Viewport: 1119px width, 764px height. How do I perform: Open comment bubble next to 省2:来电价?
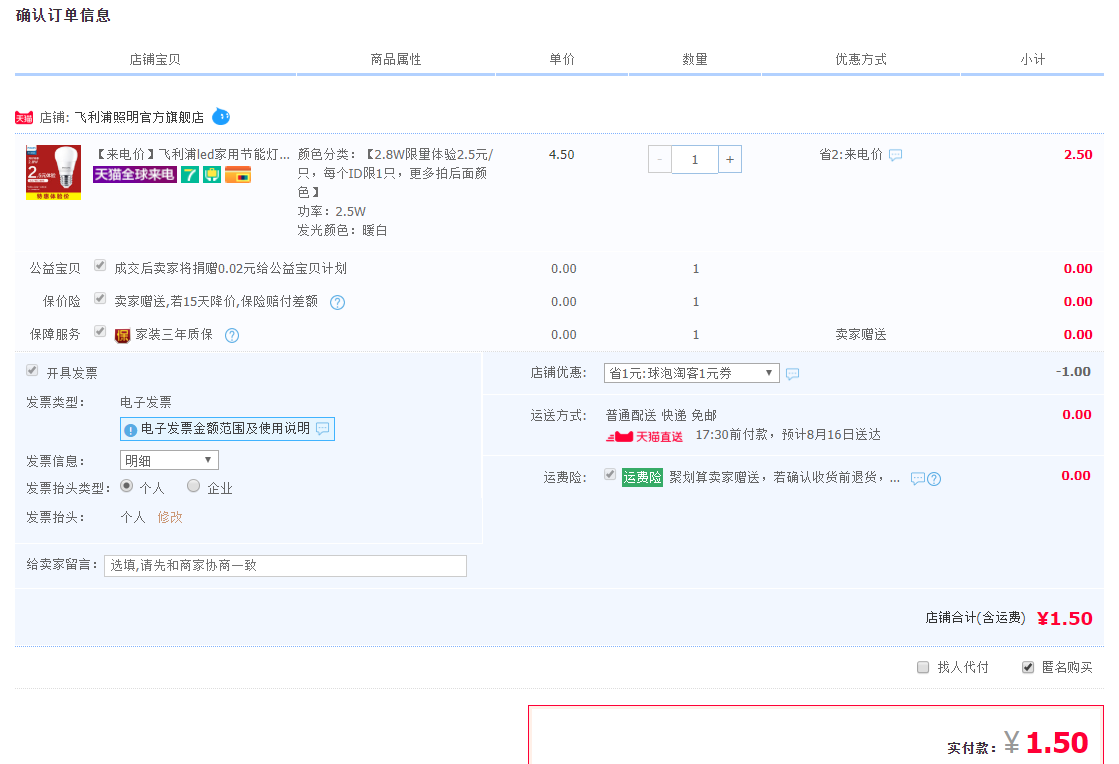895,155
